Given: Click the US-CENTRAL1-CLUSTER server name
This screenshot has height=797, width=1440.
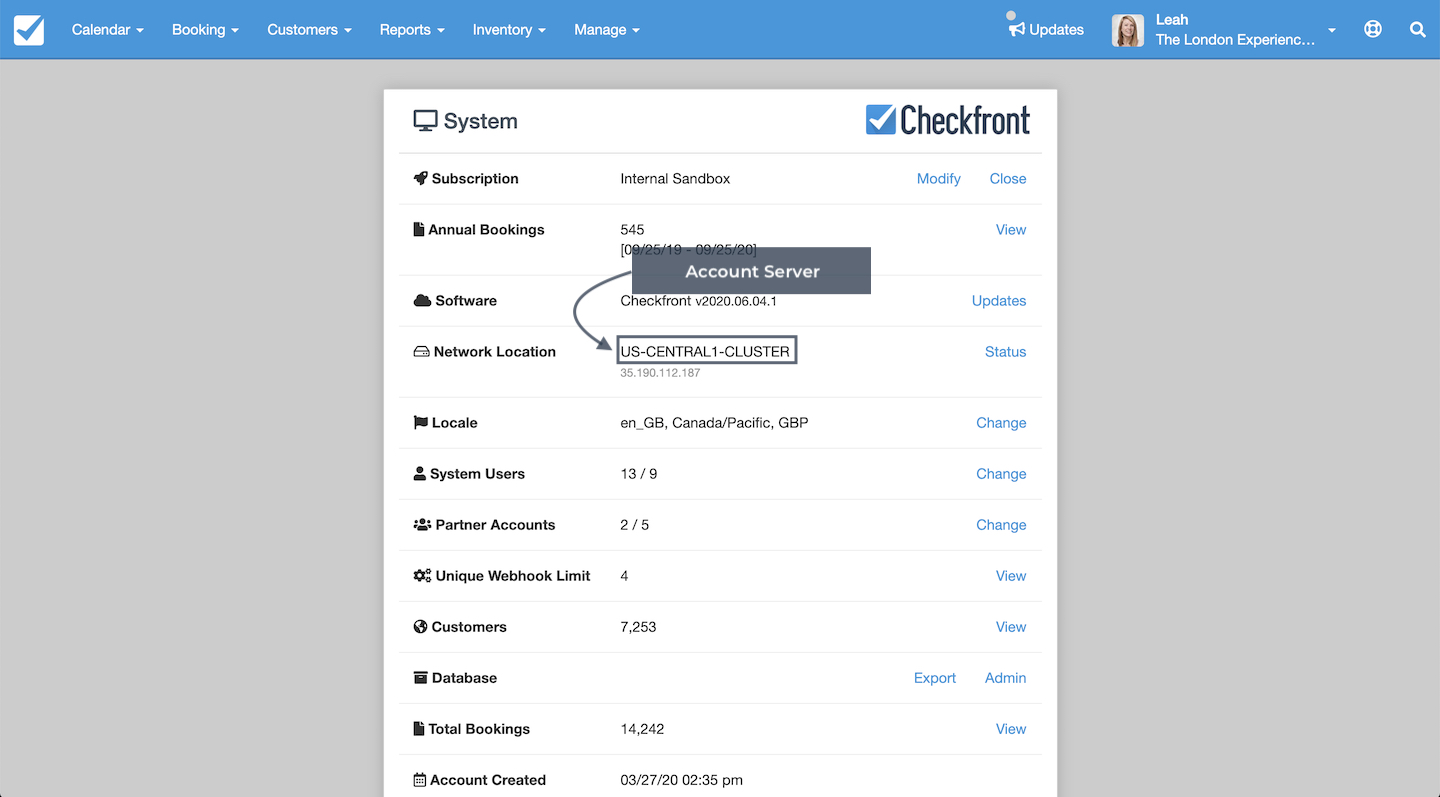Looking at the screenshot, I should point(705,351).
